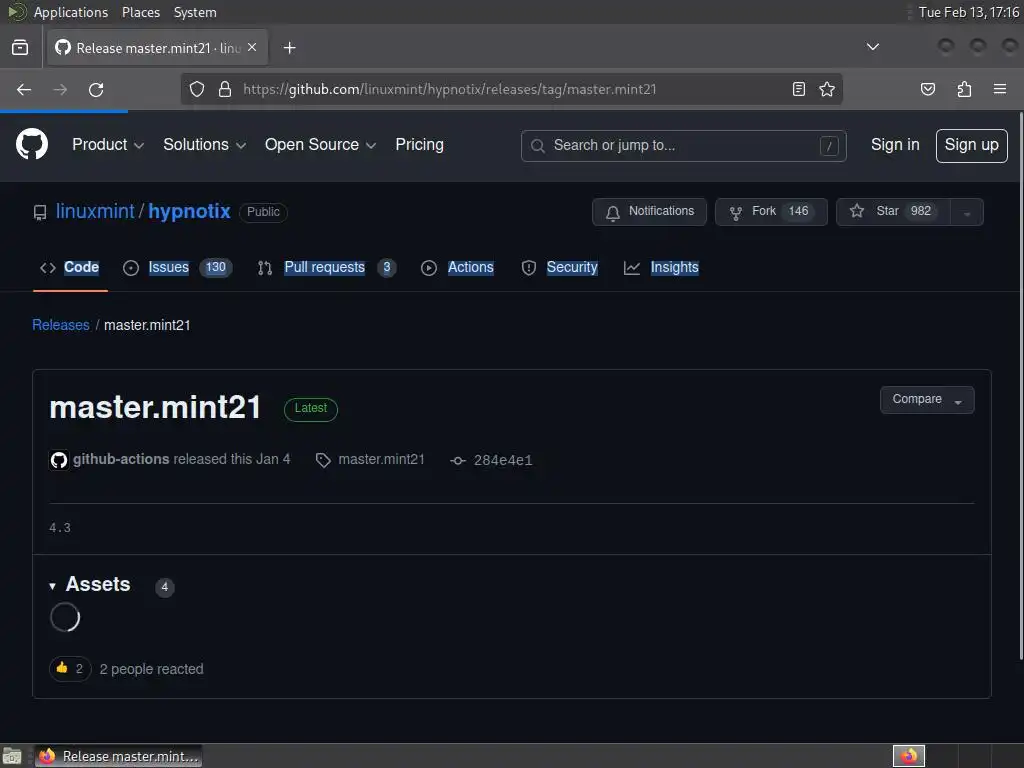Open a new tab with plus icon
This screenshot has height=768, width=1024.
(x=289, y=48)
